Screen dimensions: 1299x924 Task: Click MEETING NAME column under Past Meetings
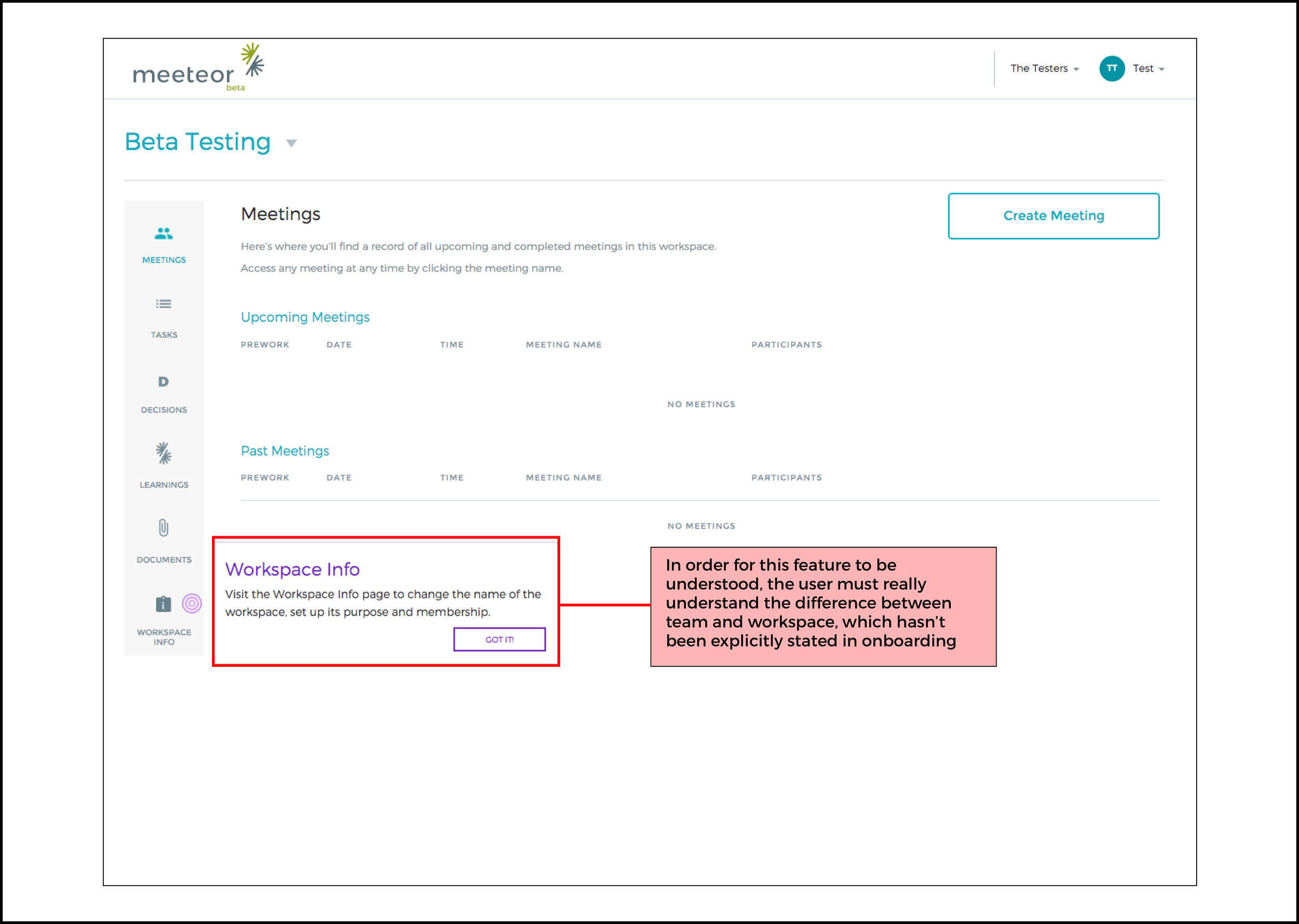[x=564, y=478]
